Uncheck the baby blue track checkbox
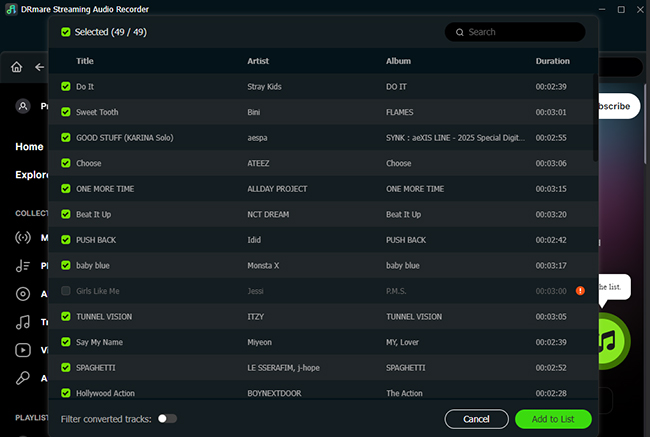 (x=65, y=265)
